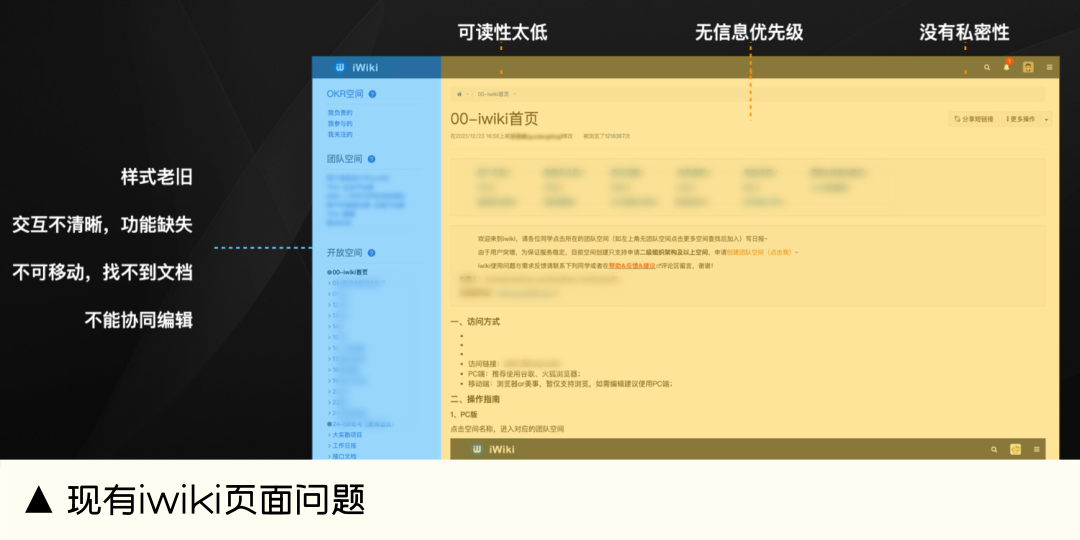Viewport: 1080px width, 540px height.
Task: Open the dropdown next to the breadcrumb home icon
Action: tap(467, 94)
